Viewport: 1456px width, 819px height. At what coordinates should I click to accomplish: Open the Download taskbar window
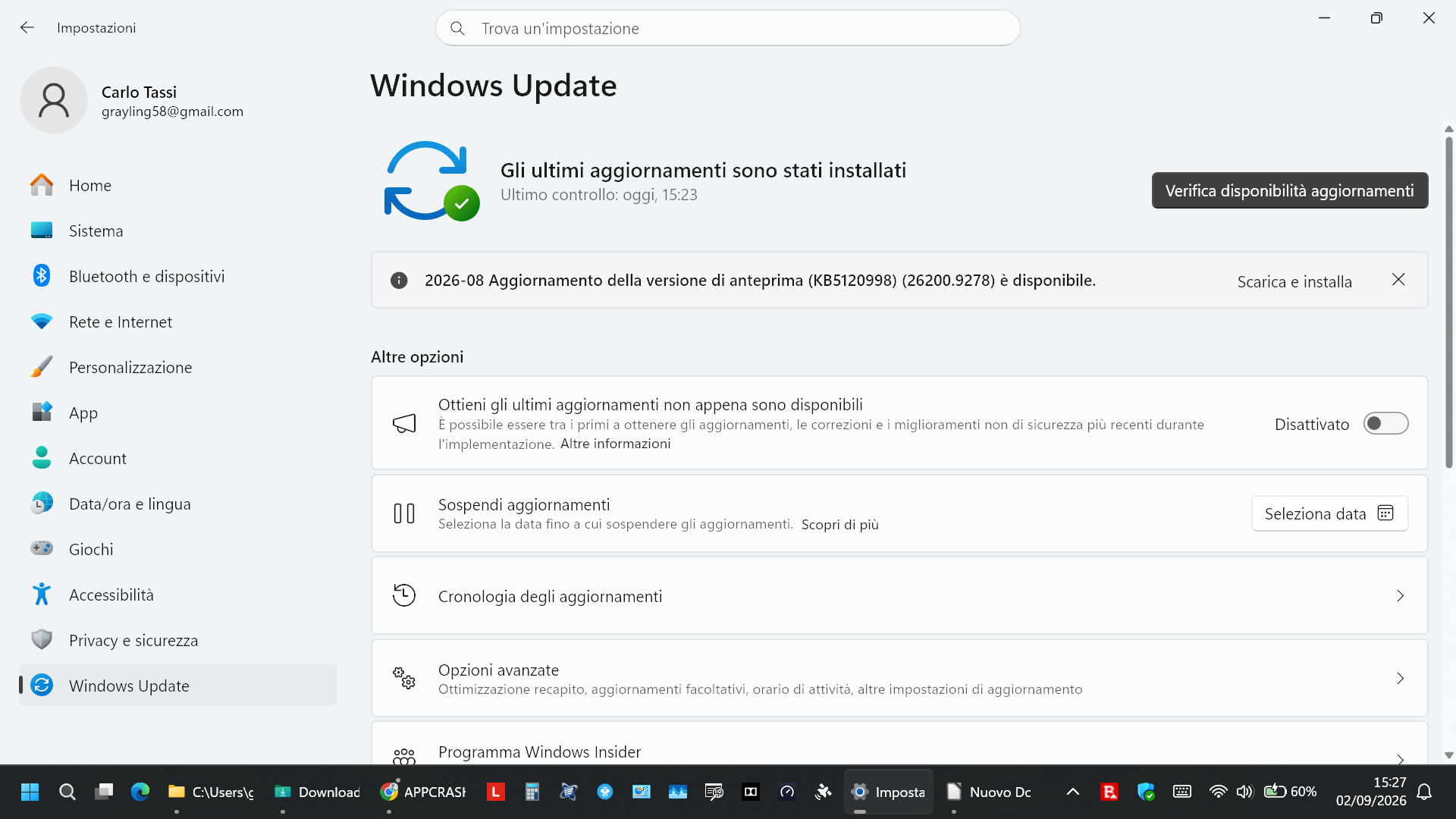pos(317,792)
